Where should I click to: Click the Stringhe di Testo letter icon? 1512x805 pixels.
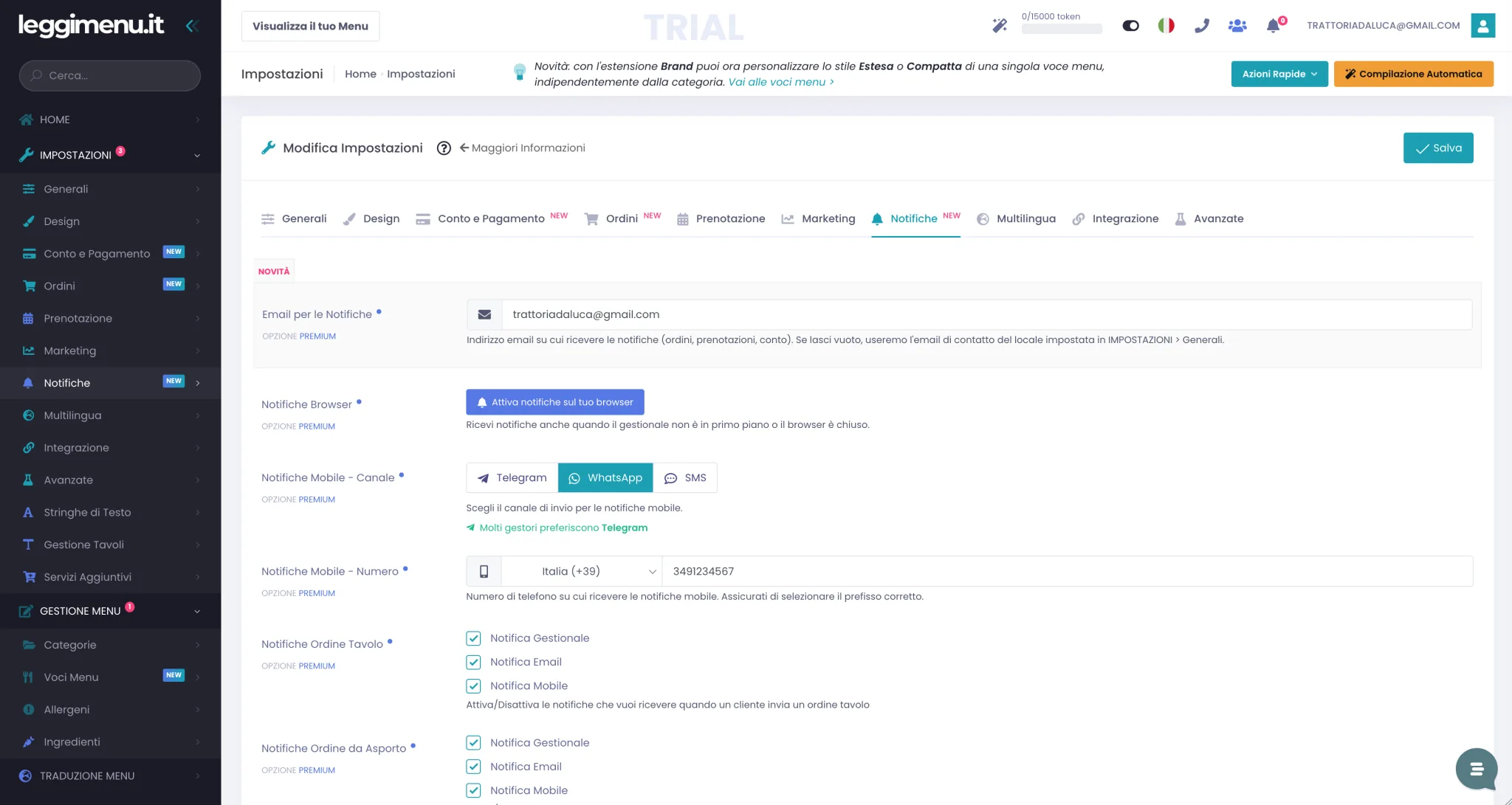coord(28,513)
